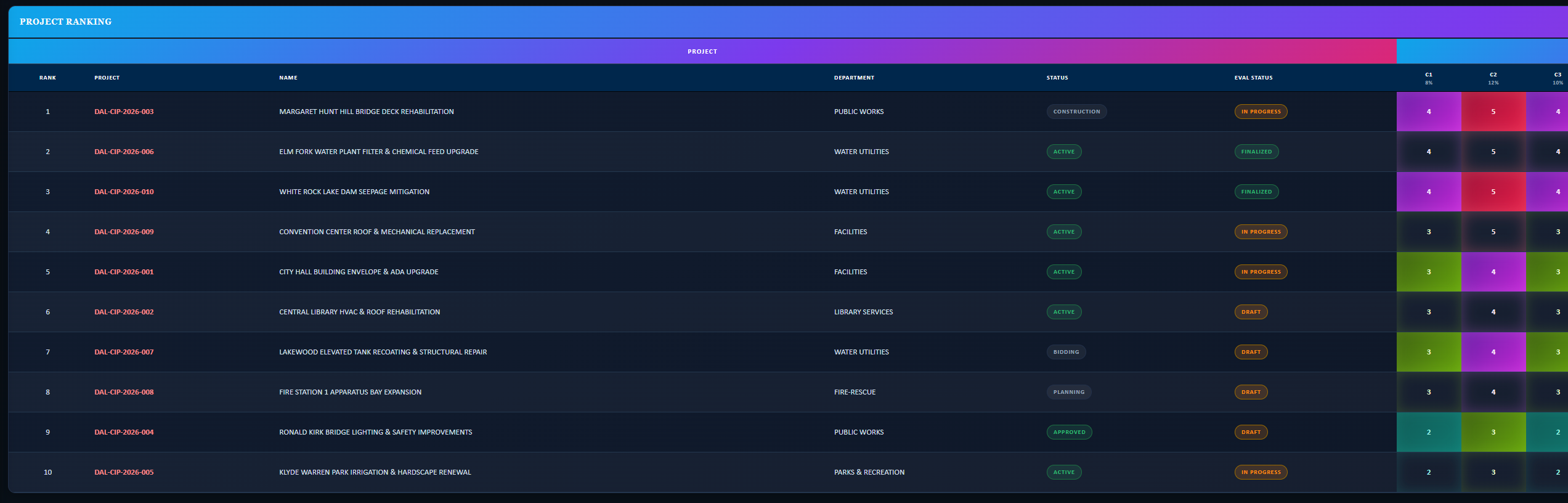The width and height of the screenshot is (1568, 503).
Task: Click C1 score 2 for Ronald Kirk Bridge
Action: (x=1429, y=432)
